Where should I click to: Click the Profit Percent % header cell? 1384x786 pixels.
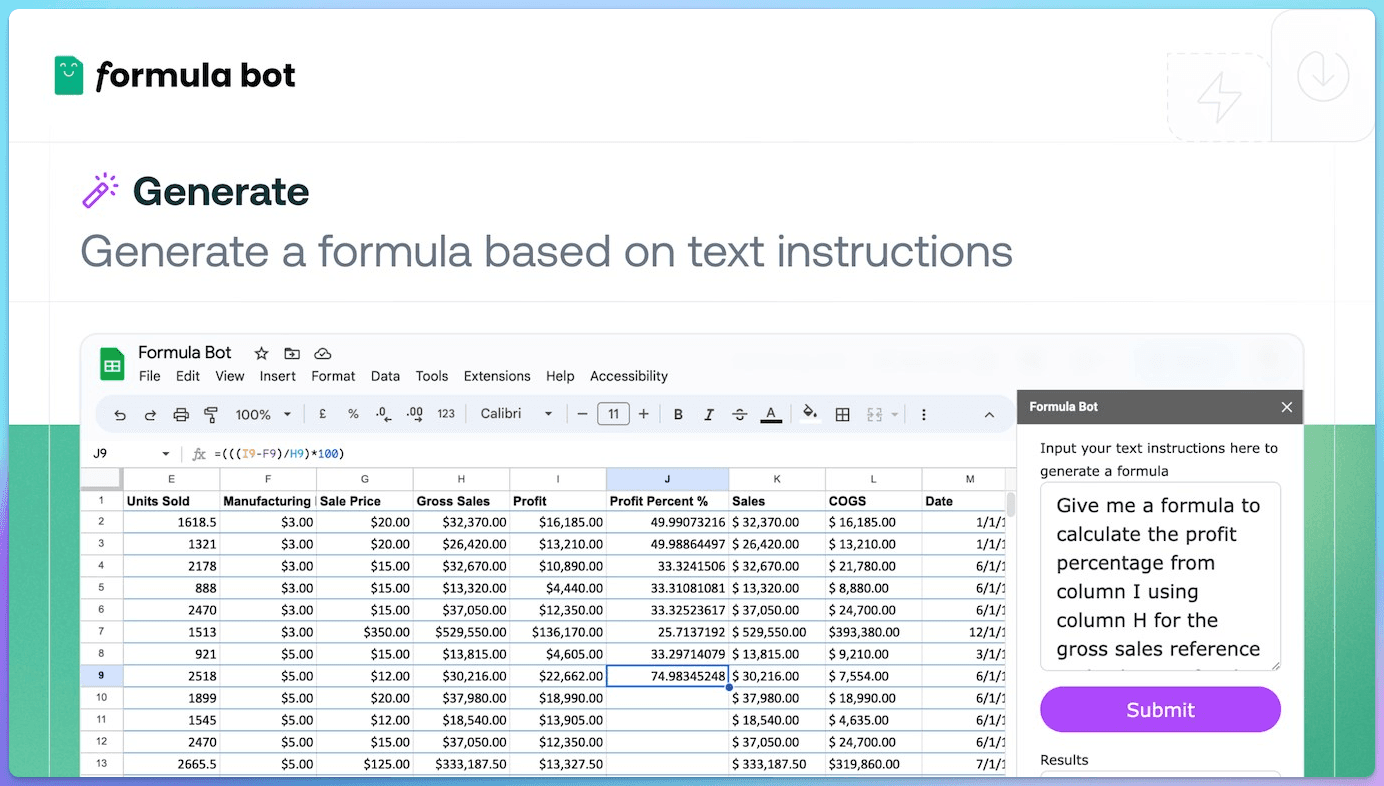(x=667, y=501)
